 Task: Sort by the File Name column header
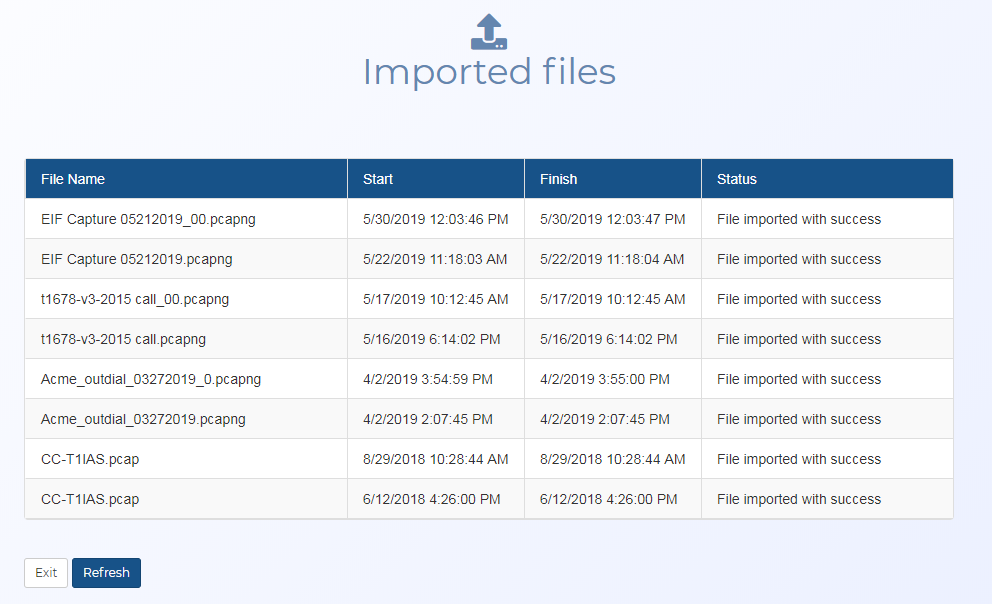(x=71, y=178)
